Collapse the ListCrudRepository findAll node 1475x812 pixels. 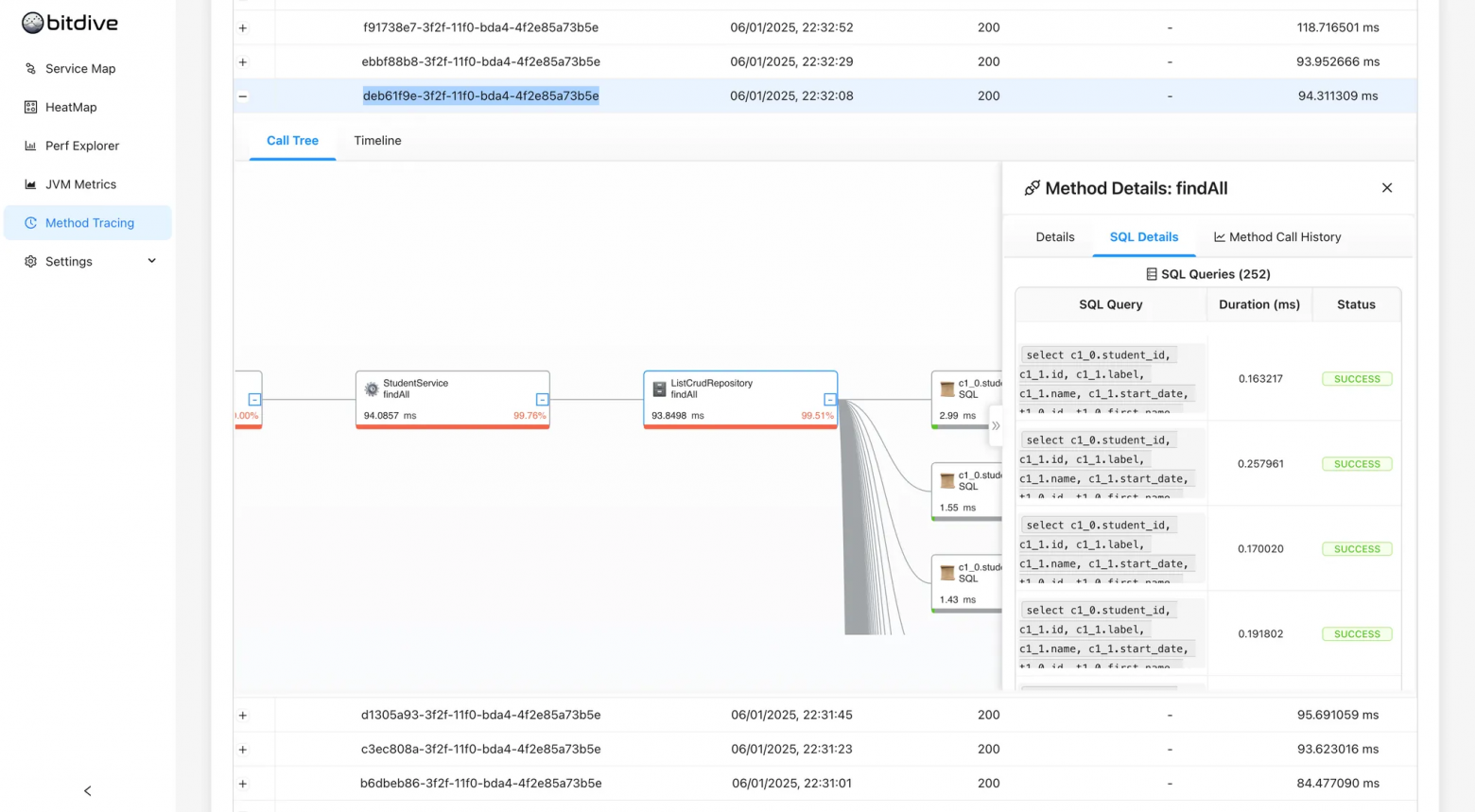click(x=829, y=400)
